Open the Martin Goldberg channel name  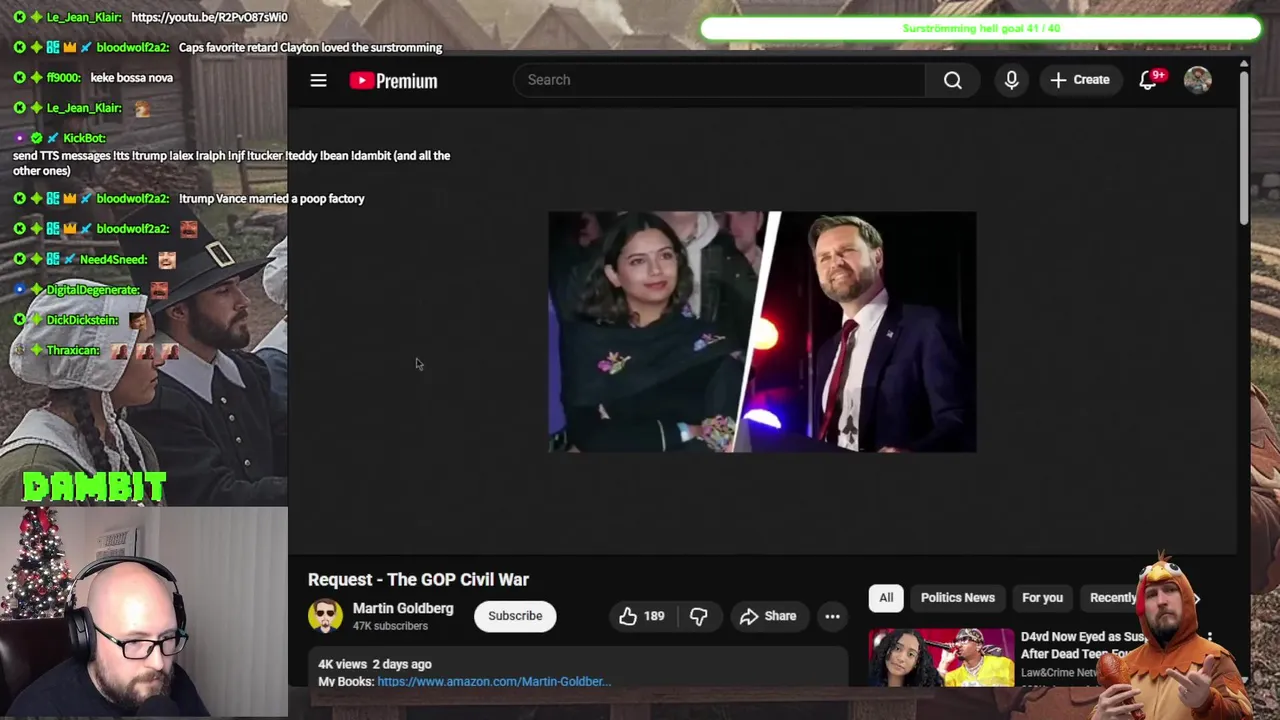click(403, 608)
